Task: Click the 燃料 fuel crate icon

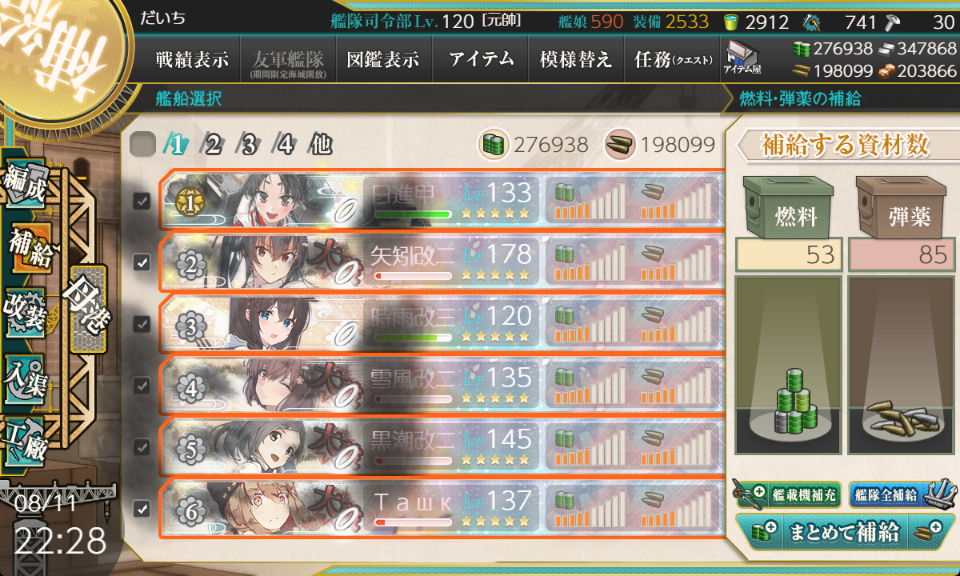Action: [x=789, y=208]
